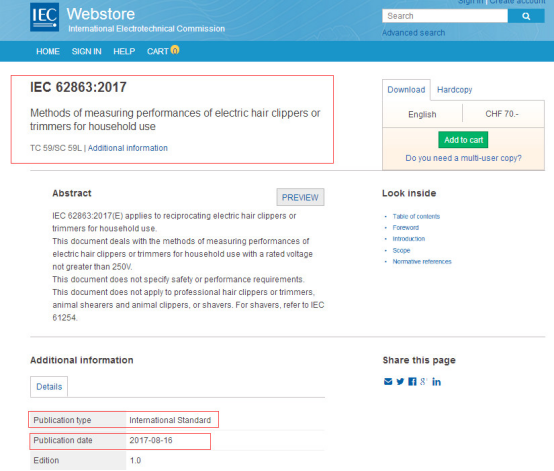Open Table of contents preview
Image resolution: width=554 pixels, height=471 pixels.
(416, 217)
